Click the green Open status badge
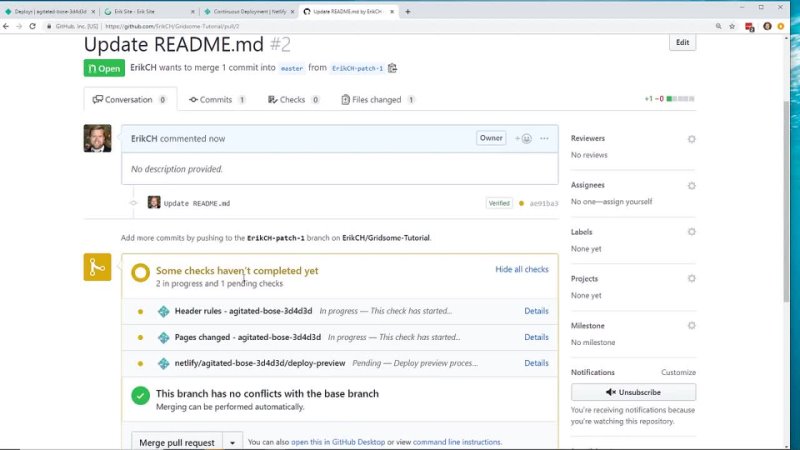This screenshot has height=450, width=800. click(x=104, y=68)
